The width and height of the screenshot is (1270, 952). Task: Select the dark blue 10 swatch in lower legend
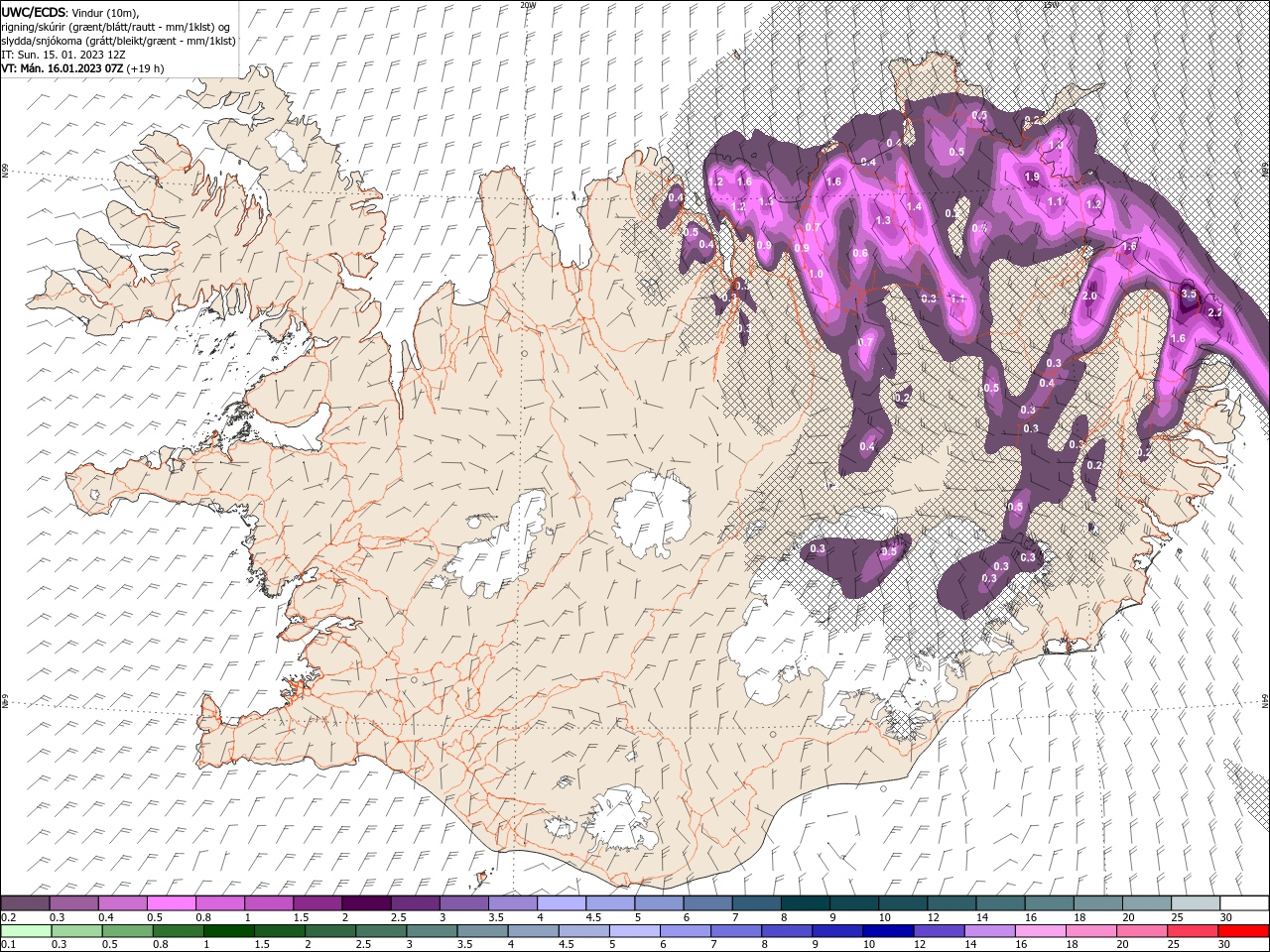pyautogui.click(x=888, y=931)
